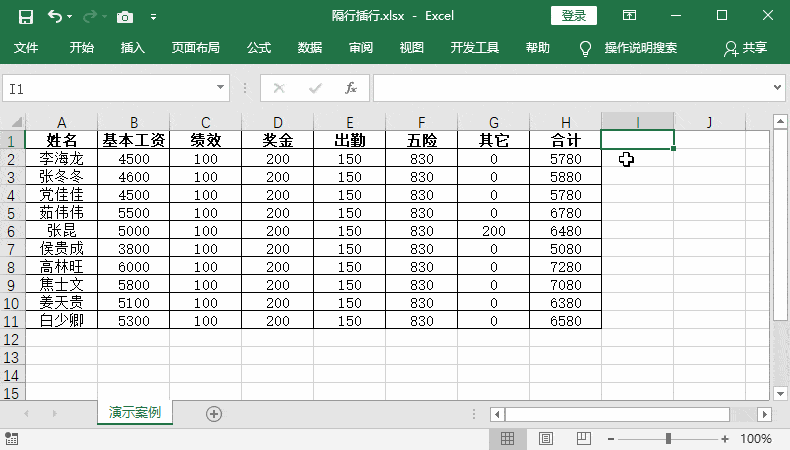This screenshot has width=790, height=450.
Task: Click the 共享 share button
Action: (746, 48)
